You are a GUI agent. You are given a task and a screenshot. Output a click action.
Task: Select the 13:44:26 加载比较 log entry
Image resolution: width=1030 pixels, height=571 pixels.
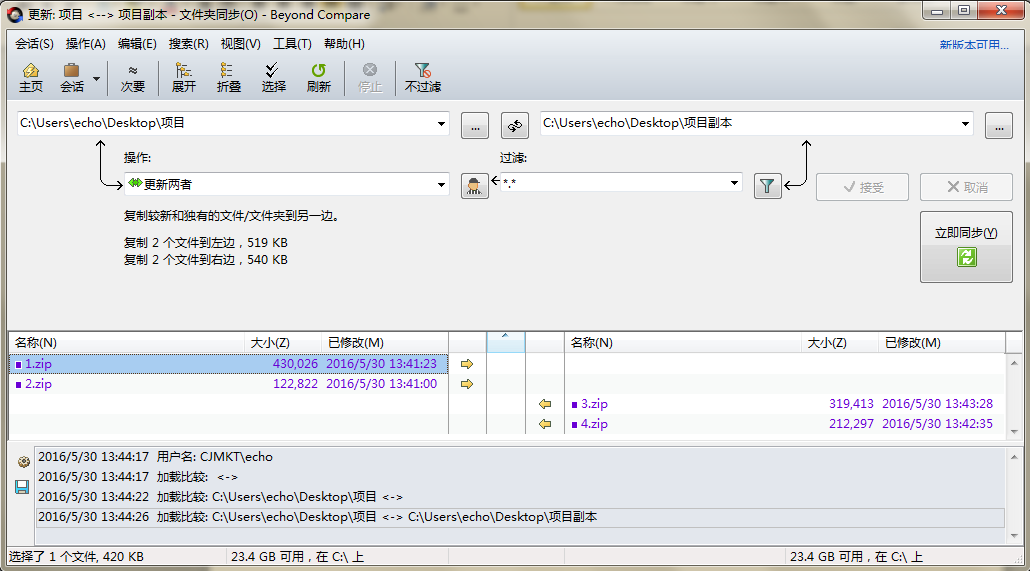pyautogui.click(x=520, y=517)
